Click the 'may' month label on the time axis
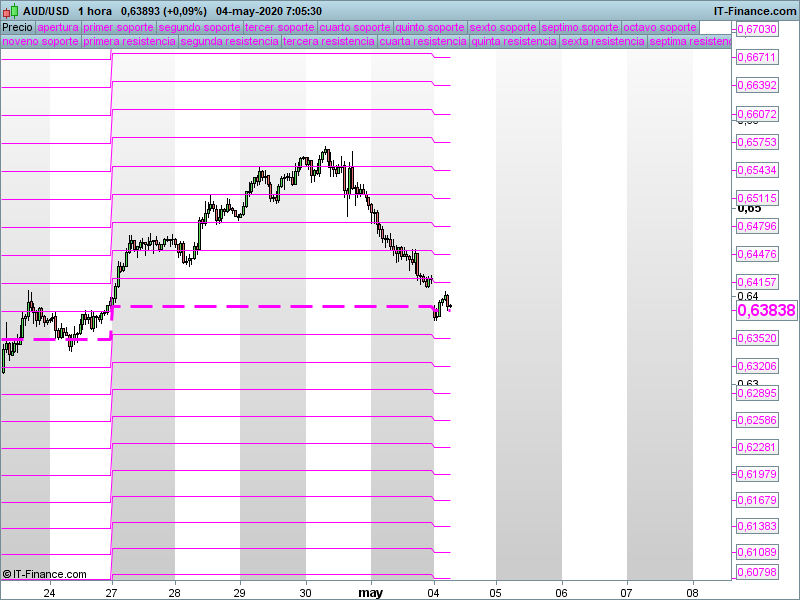 point(371,591)
